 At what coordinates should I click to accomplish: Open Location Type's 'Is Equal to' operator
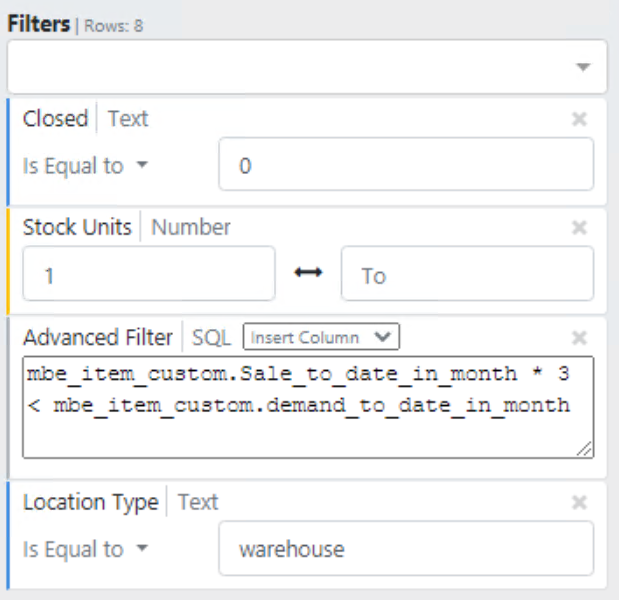tap(85, 549)
